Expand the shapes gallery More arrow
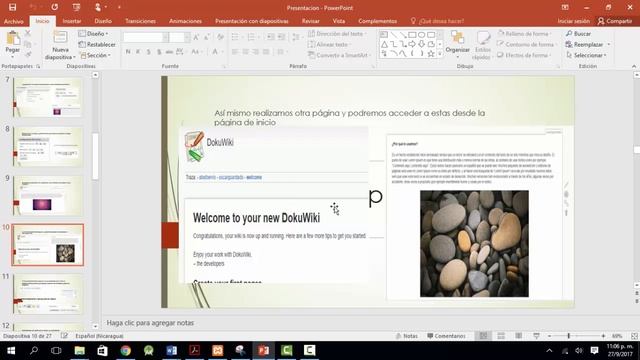Screen dimensions: 640x360 coord(440,53)
